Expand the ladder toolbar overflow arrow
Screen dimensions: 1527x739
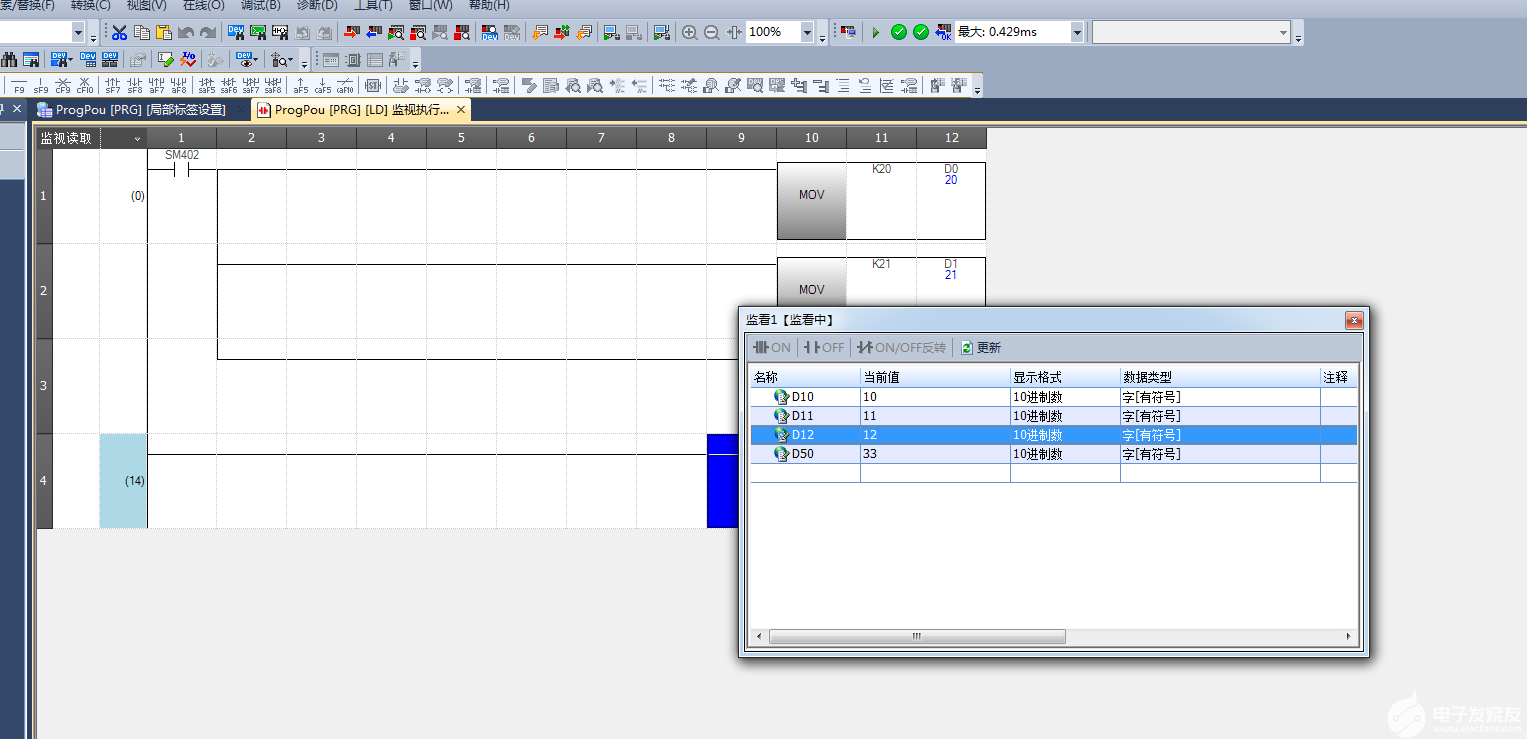click(978, 88)
